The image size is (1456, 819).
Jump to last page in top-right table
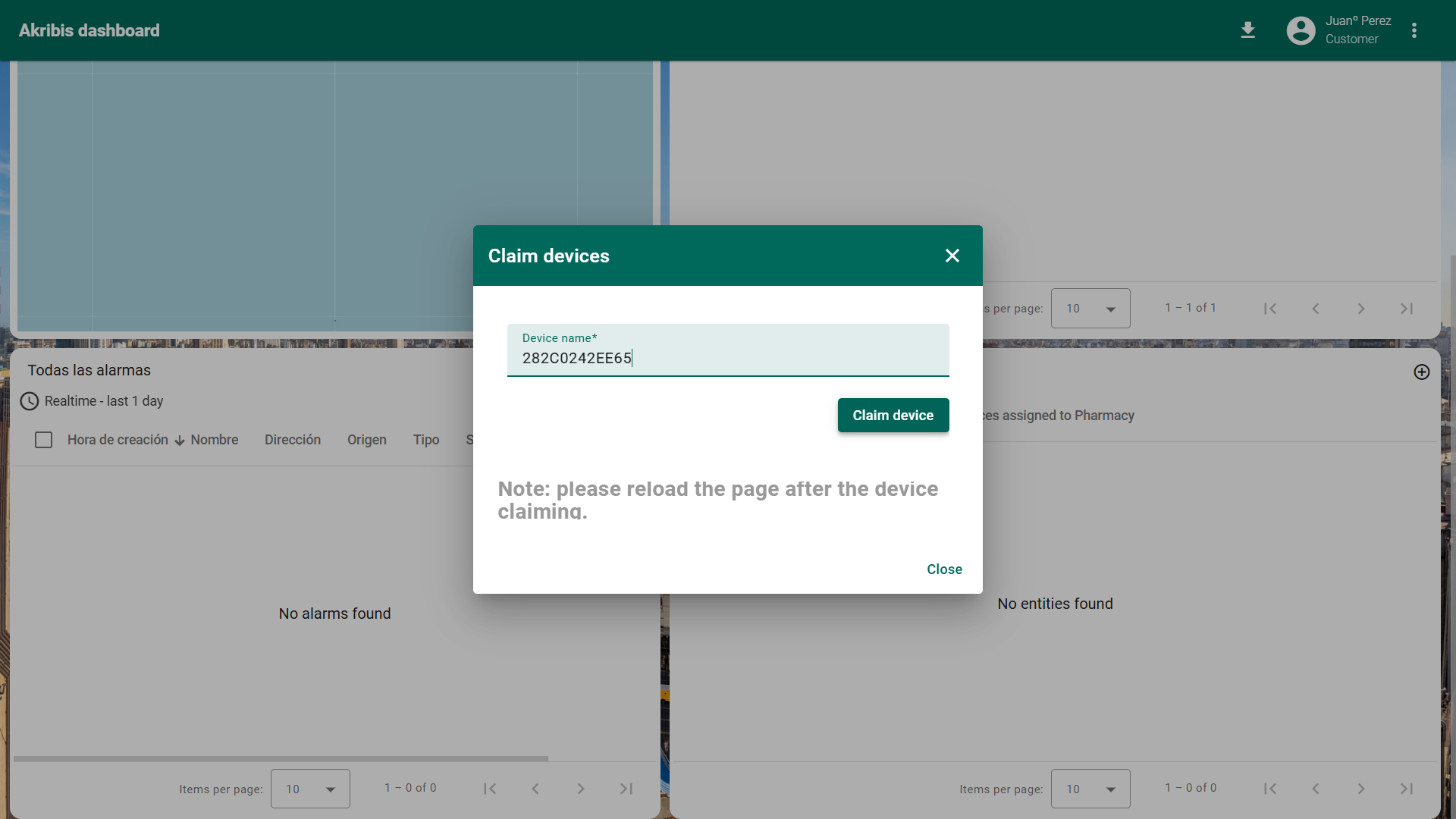pos(1407,309)
